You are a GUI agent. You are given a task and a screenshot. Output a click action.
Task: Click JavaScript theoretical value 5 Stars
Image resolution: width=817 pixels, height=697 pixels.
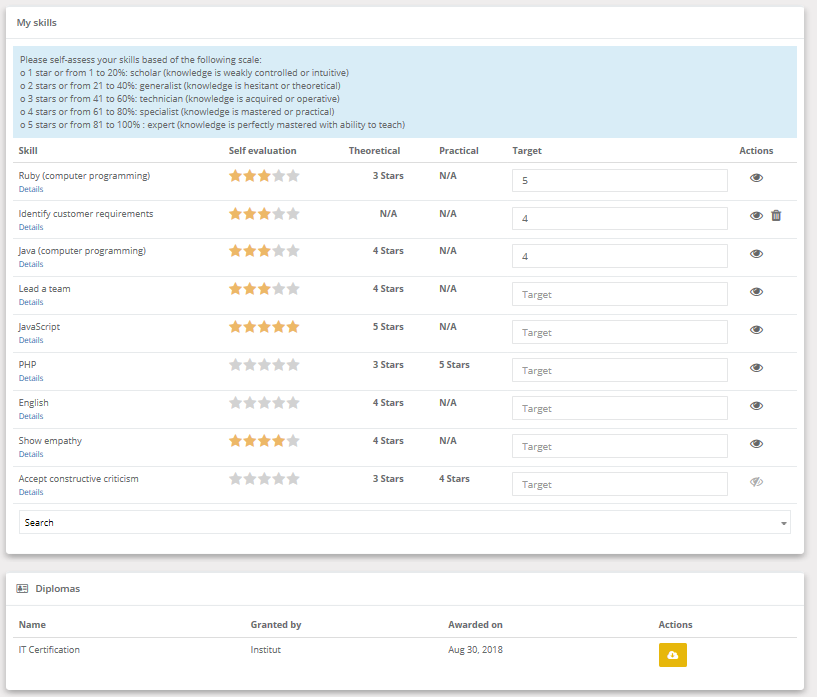(388, 327)
